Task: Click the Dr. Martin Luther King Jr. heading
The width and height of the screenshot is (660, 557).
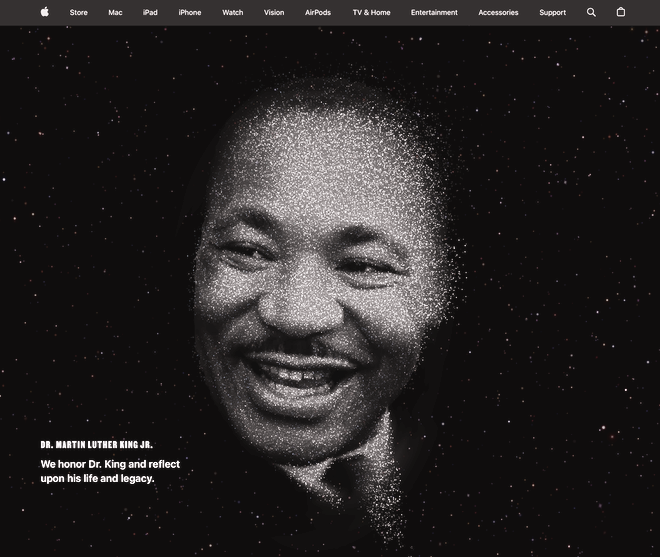Action: [x=97, y=445]
